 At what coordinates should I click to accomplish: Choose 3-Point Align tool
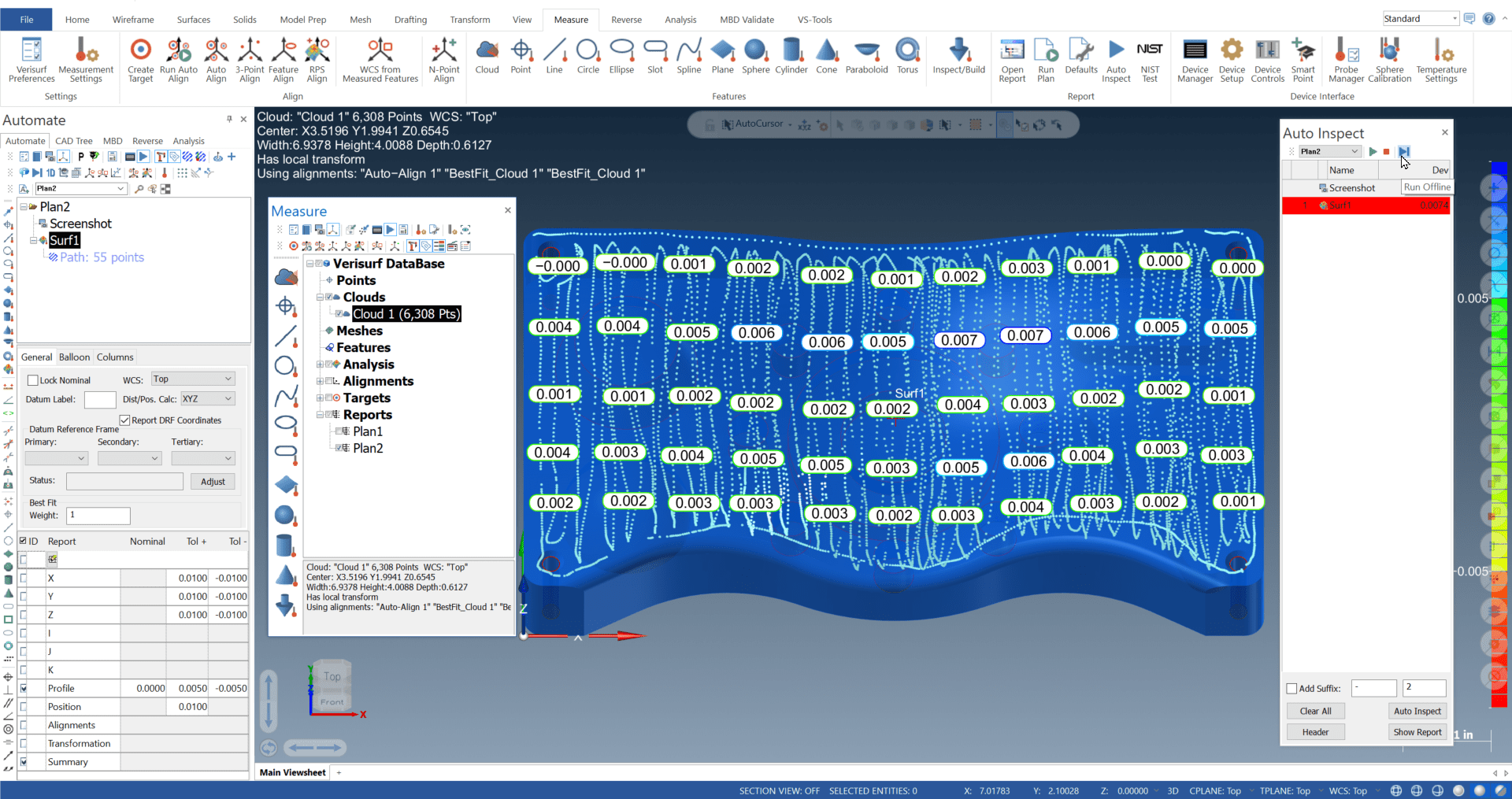point(250,60)
